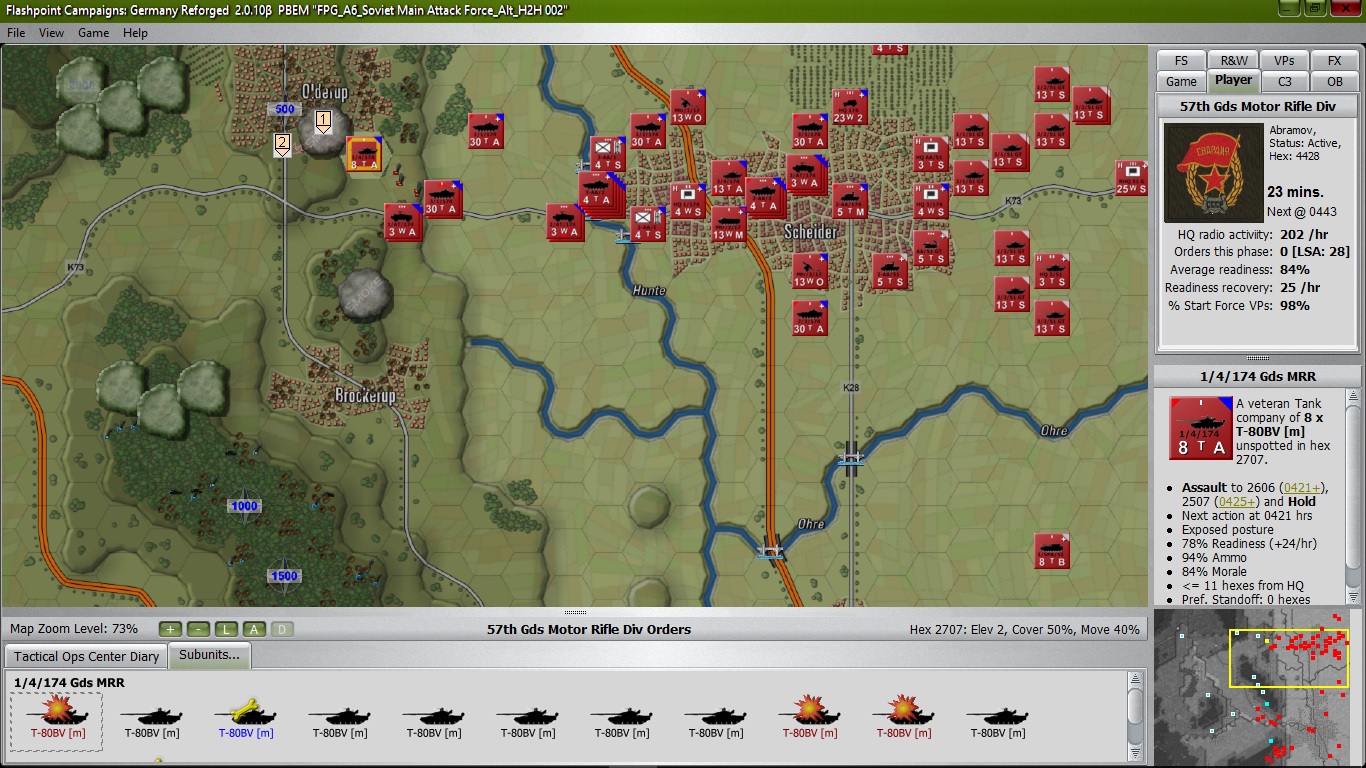The image size is (1366, 768).
Task: Follow the 0421+ order time link
Action: point(1302,487)
